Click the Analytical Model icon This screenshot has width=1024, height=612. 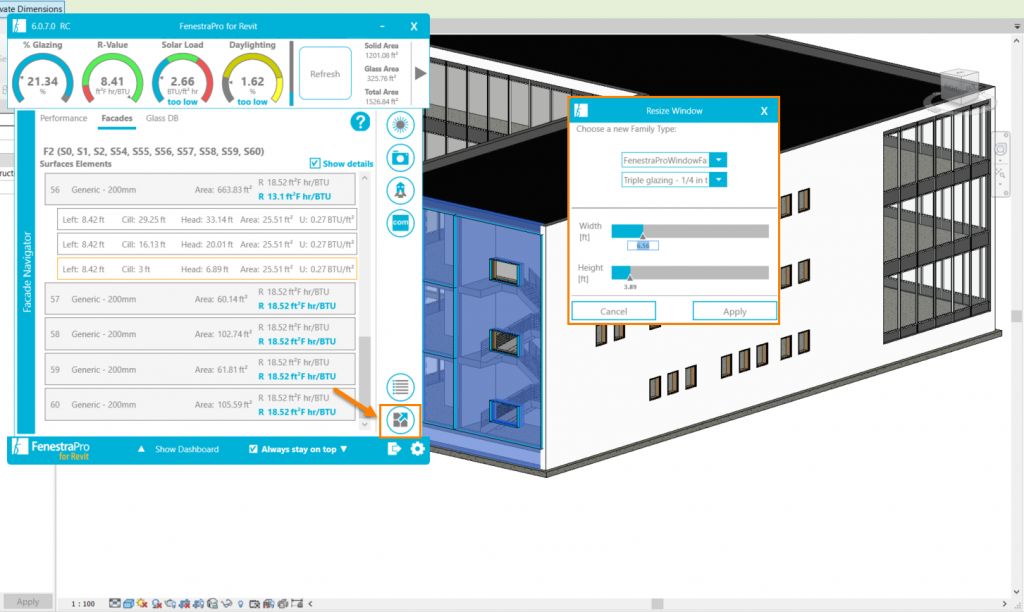(268, 604)
